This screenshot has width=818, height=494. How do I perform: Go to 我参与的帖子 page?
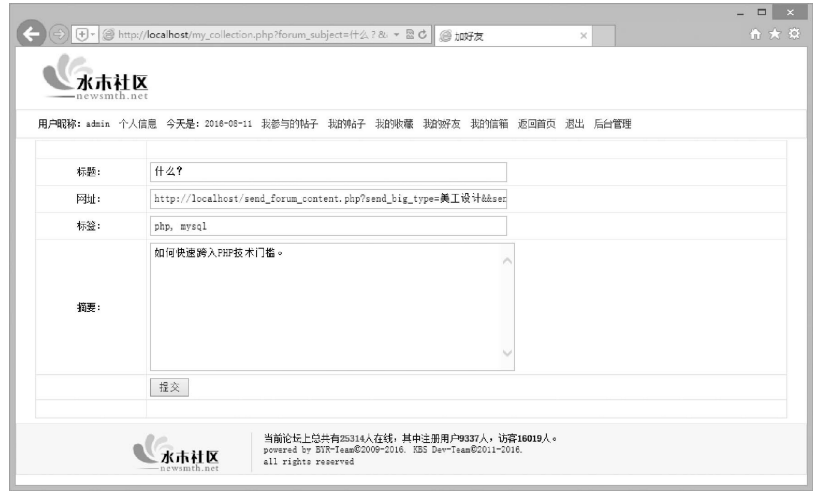click(x=289, y=124)
